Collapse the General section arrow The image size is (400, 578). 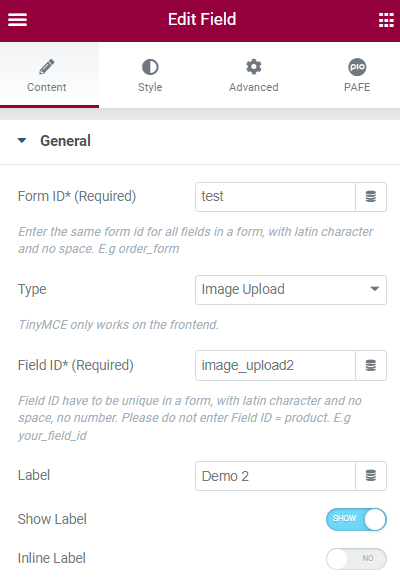click(x=22, y=140)
